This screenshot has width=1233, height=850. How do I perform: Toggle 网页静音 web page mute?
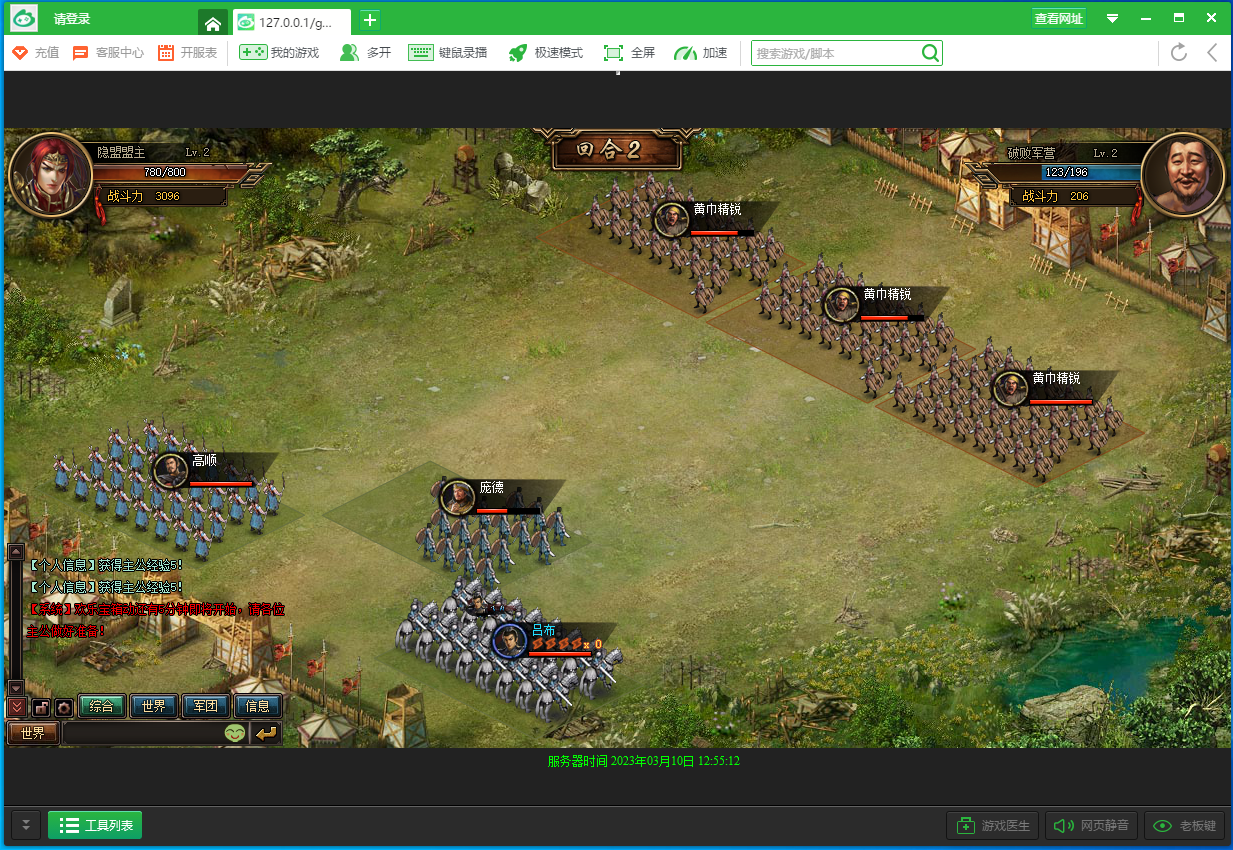(1091, 826)
